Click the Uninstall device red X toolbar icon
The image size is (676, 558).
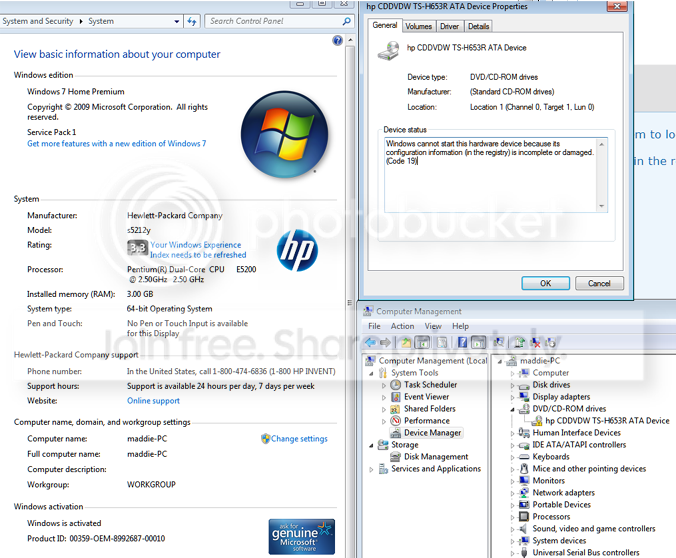point(535,342)
